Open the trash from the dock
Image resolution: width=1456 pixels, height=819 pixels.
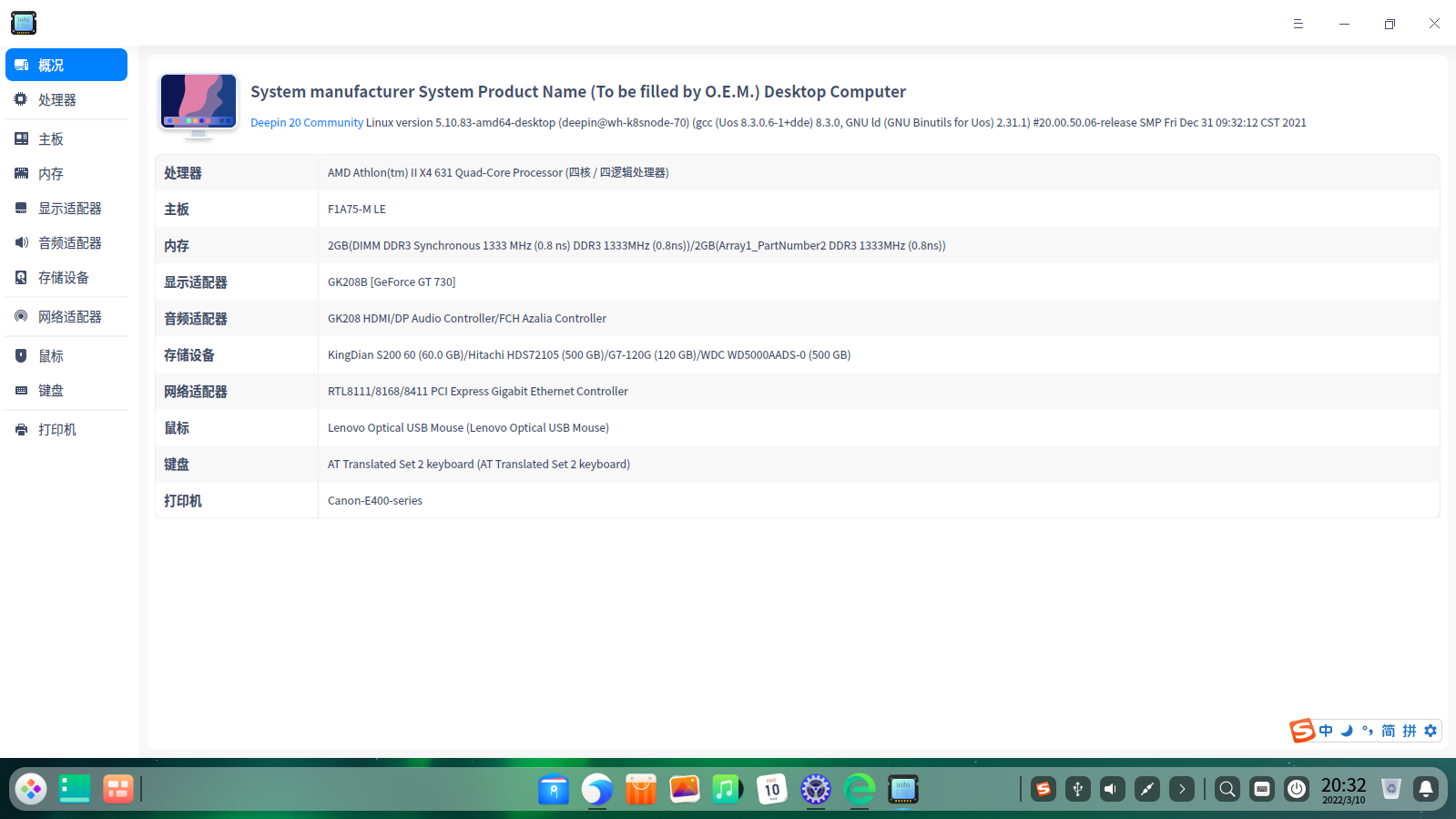click(1391, 789)
